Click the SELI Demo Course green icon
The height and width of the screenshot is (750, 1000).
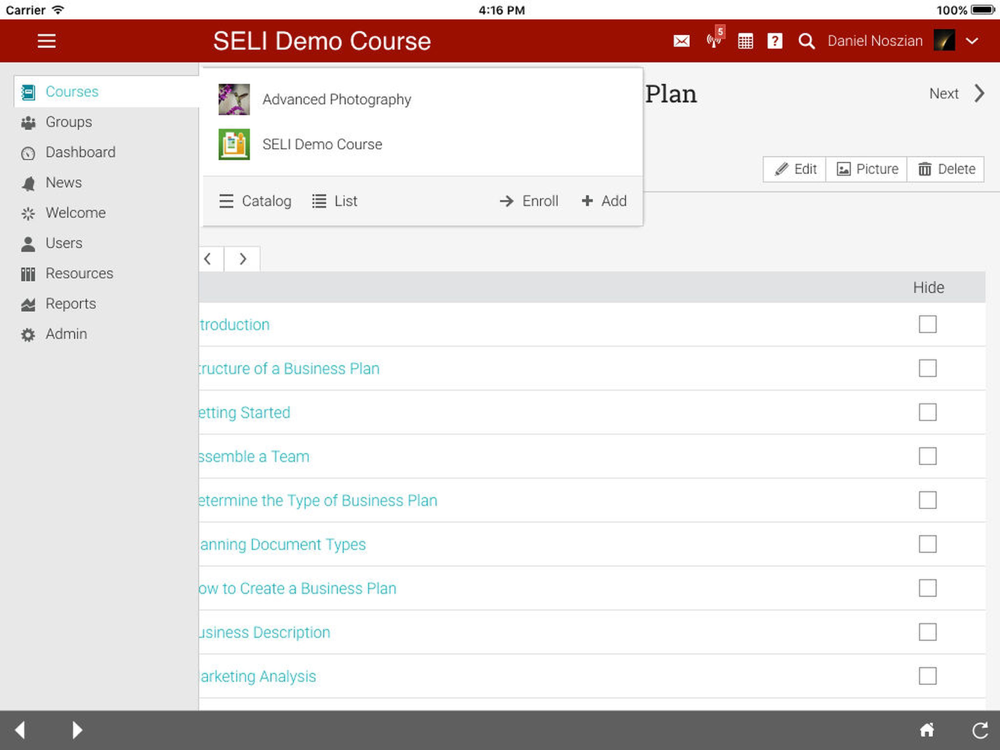click(234, 144)
